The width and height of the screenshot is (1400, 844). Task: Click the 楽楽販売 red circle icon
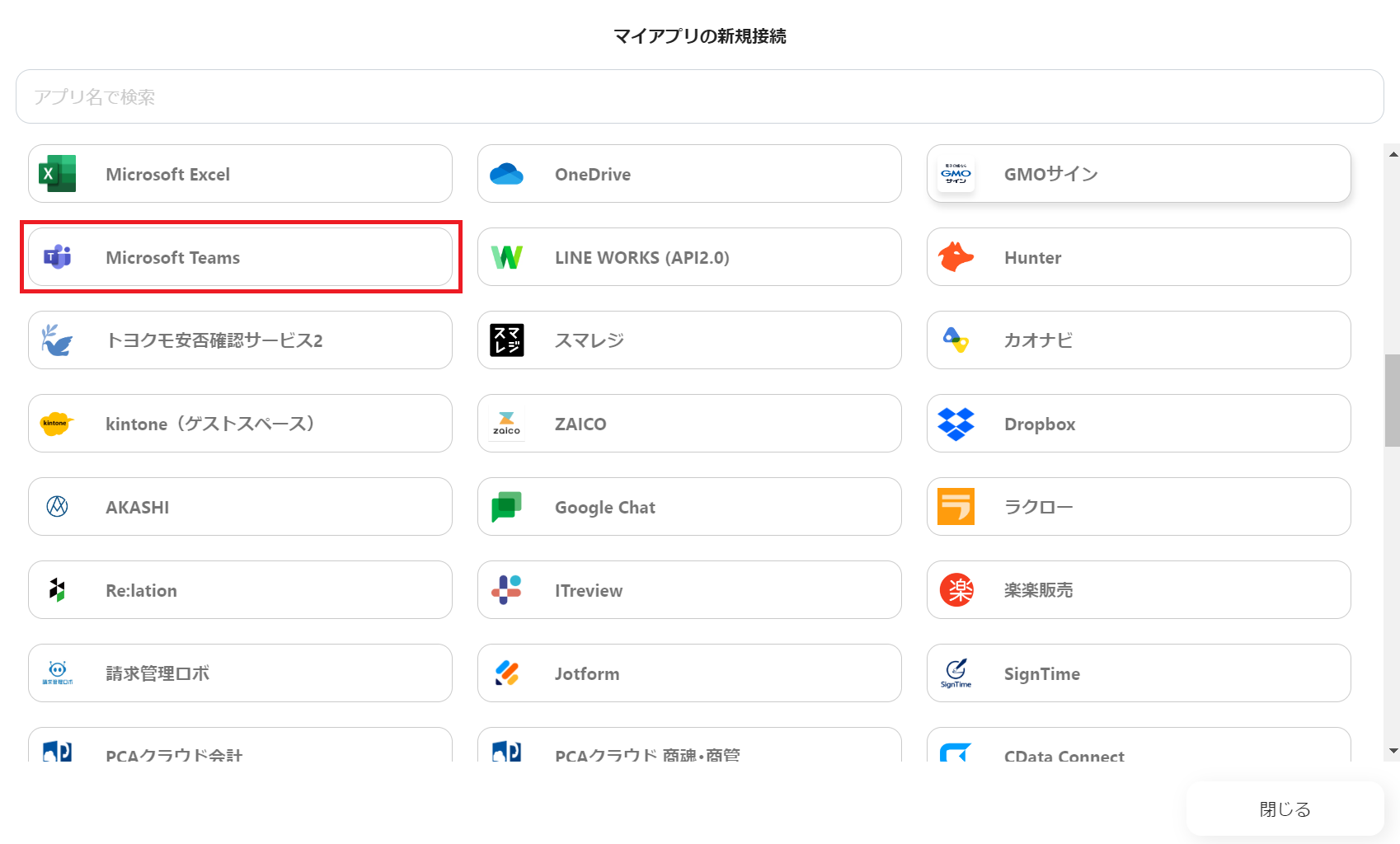[956, 590]
